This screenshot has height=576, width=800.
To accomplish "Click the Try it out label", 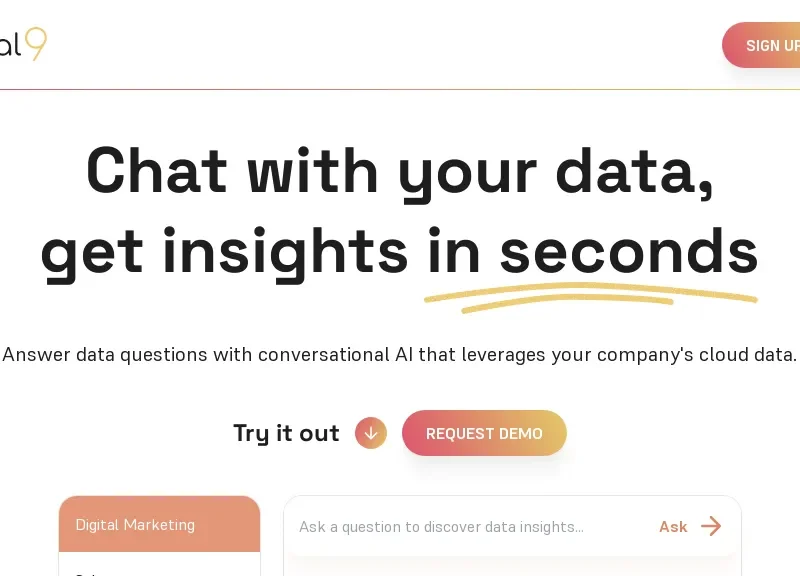I will click(x=286, y=433).
